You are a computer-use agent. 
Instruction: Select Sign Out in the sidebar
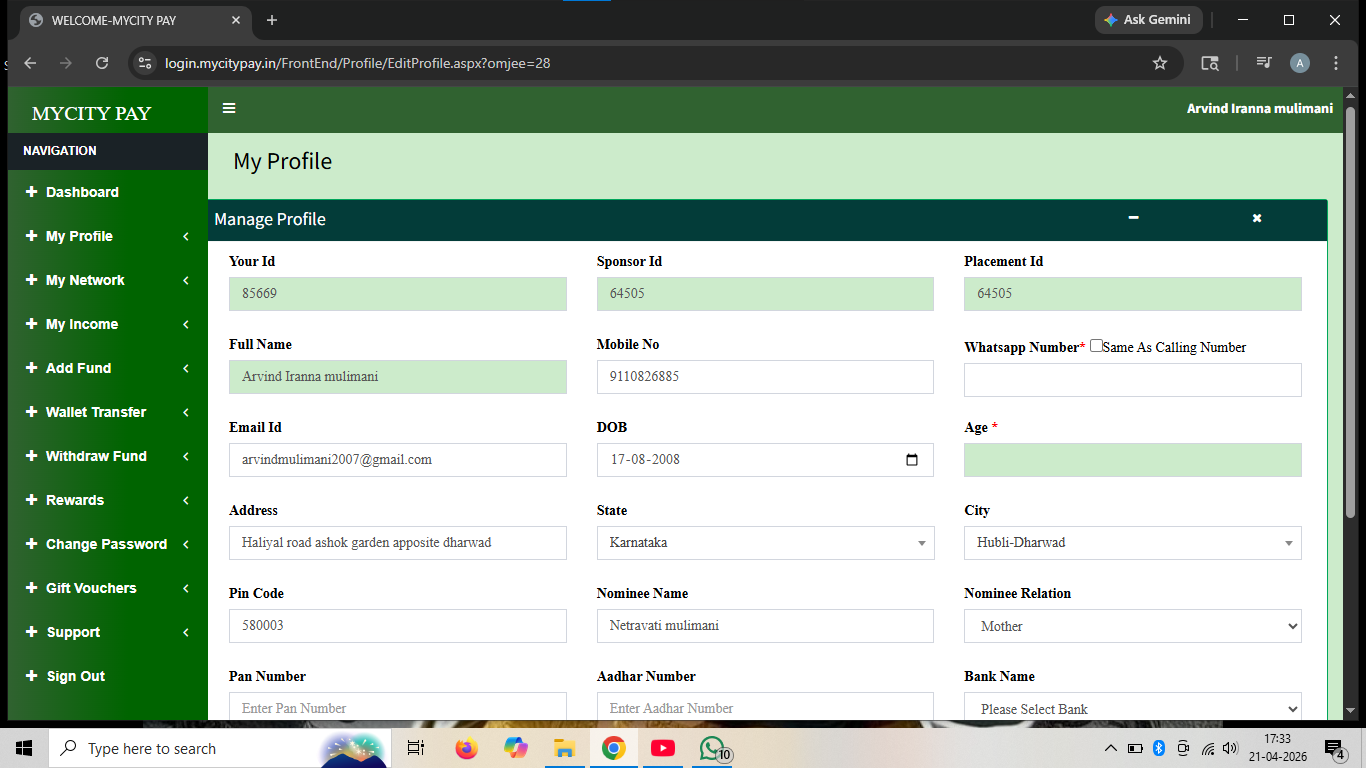108,676
